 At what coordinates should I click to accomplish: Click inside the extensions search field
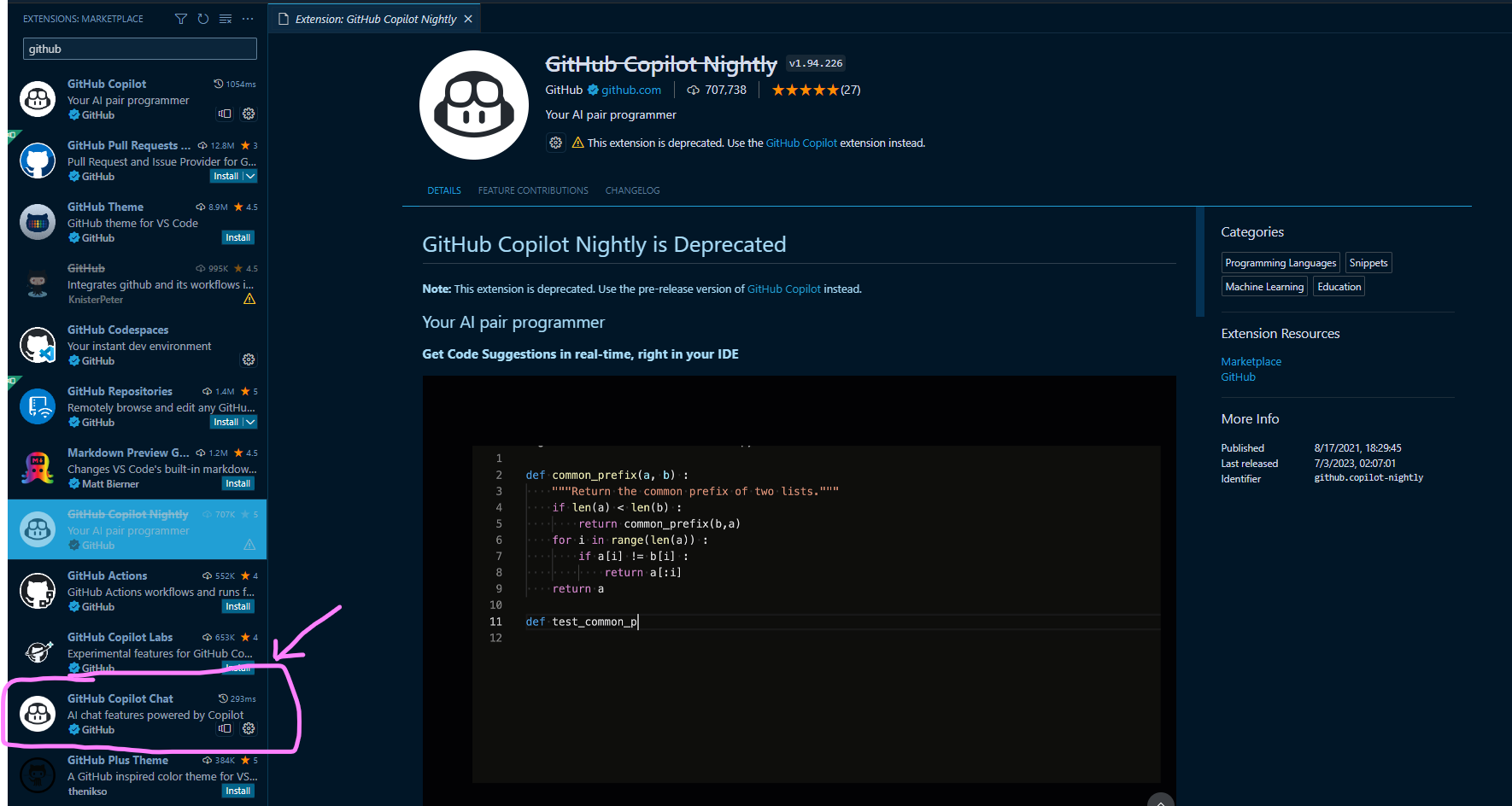139,49
